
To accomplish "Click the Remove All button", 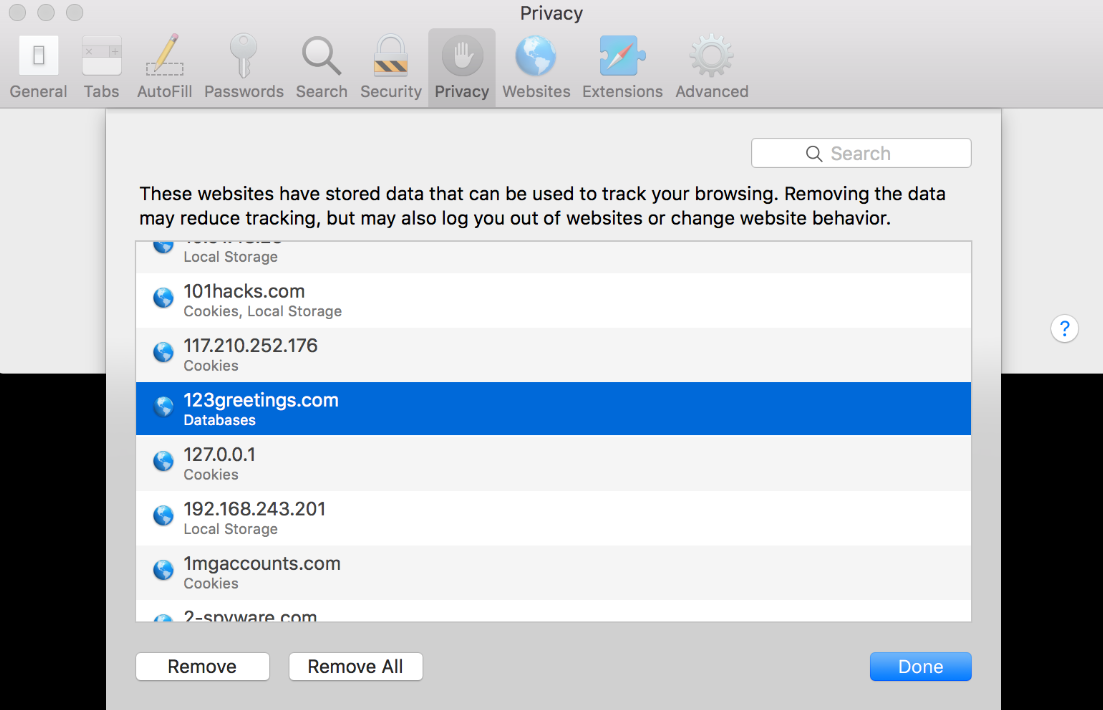I will point(355,666).
